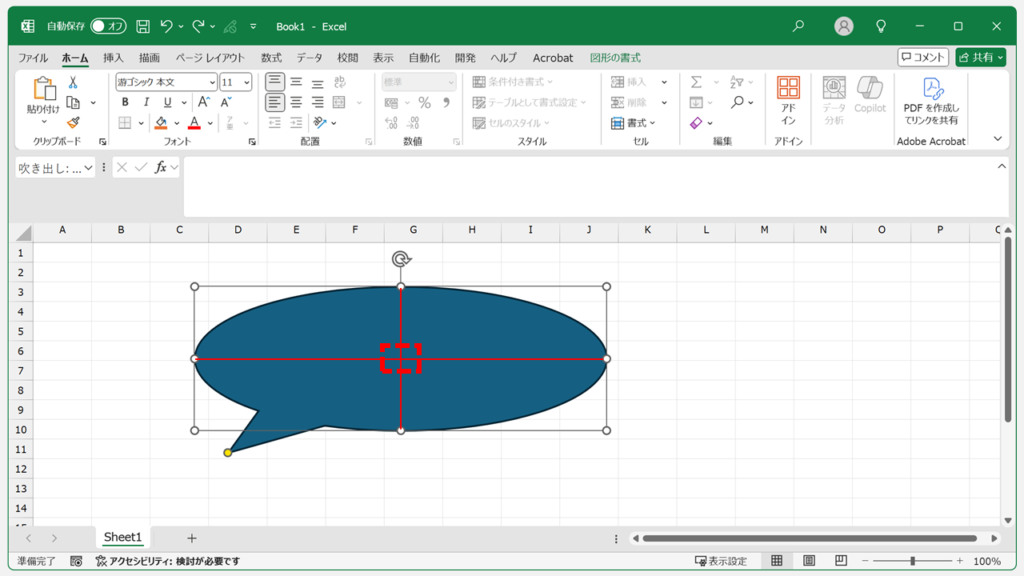This screenshot has height=576, width=1024.
Task: Switch to the Acrobat tab
Action: click(552, 57)
